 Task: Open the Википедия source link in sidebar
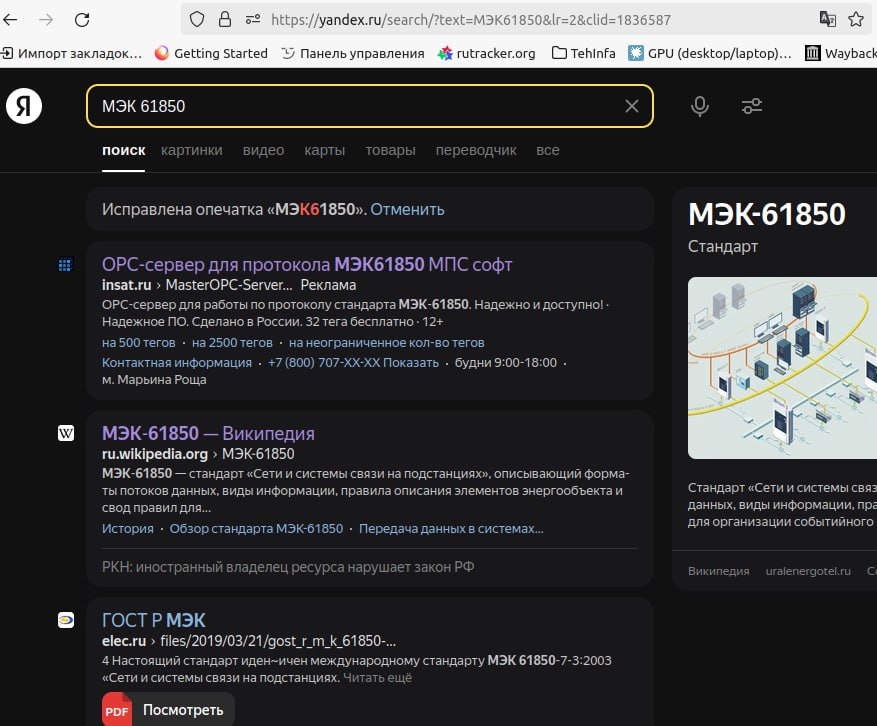(x=719, y=571)
